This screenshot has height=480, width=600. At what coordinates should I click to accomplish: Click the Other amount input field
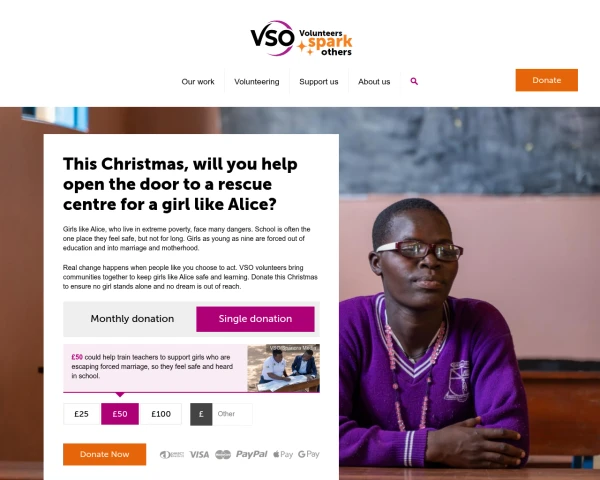[x=232, y=414]
